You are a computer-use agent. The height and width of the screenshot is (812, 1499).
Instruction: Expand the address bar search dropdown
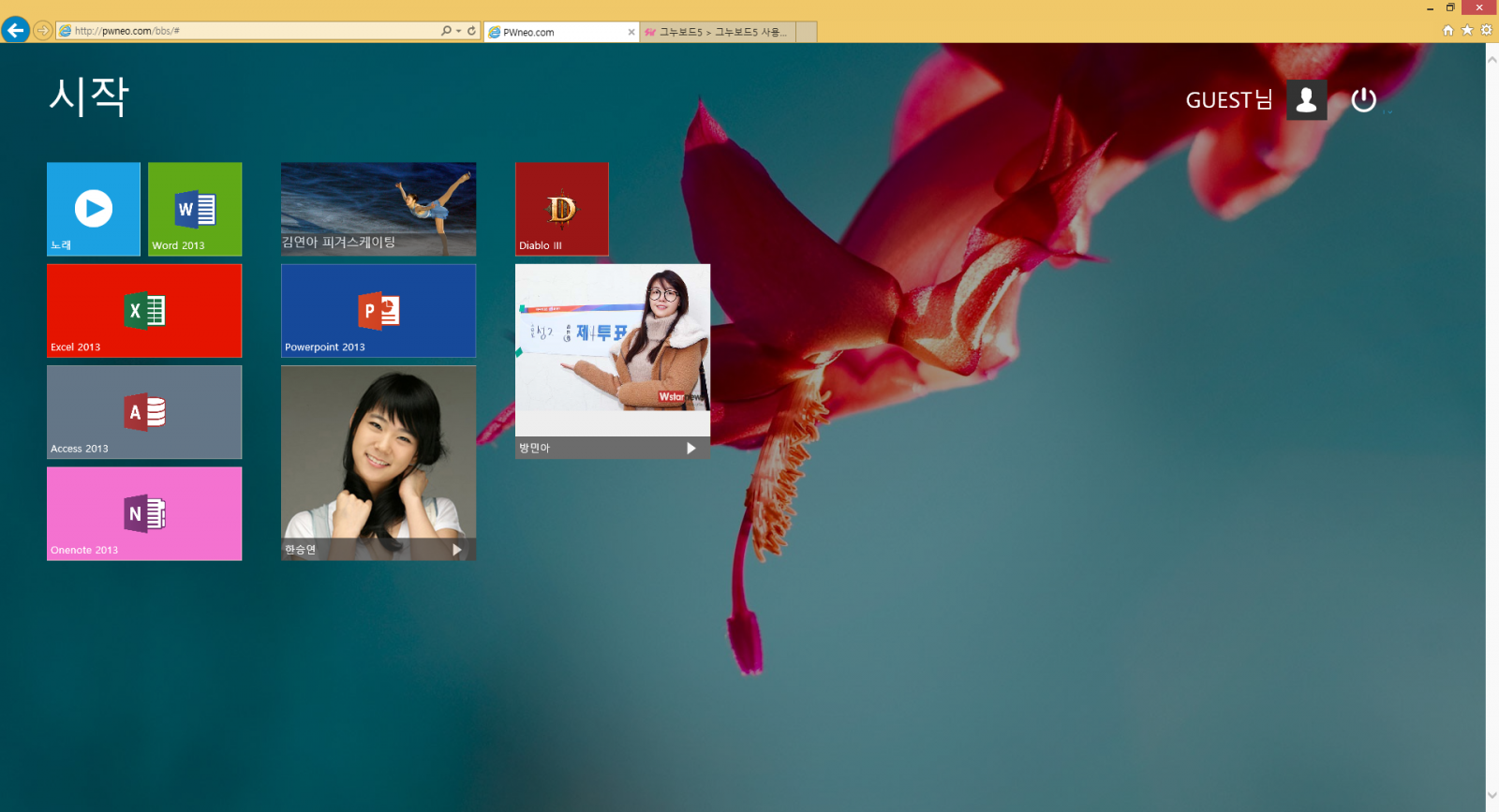(458, 31)
